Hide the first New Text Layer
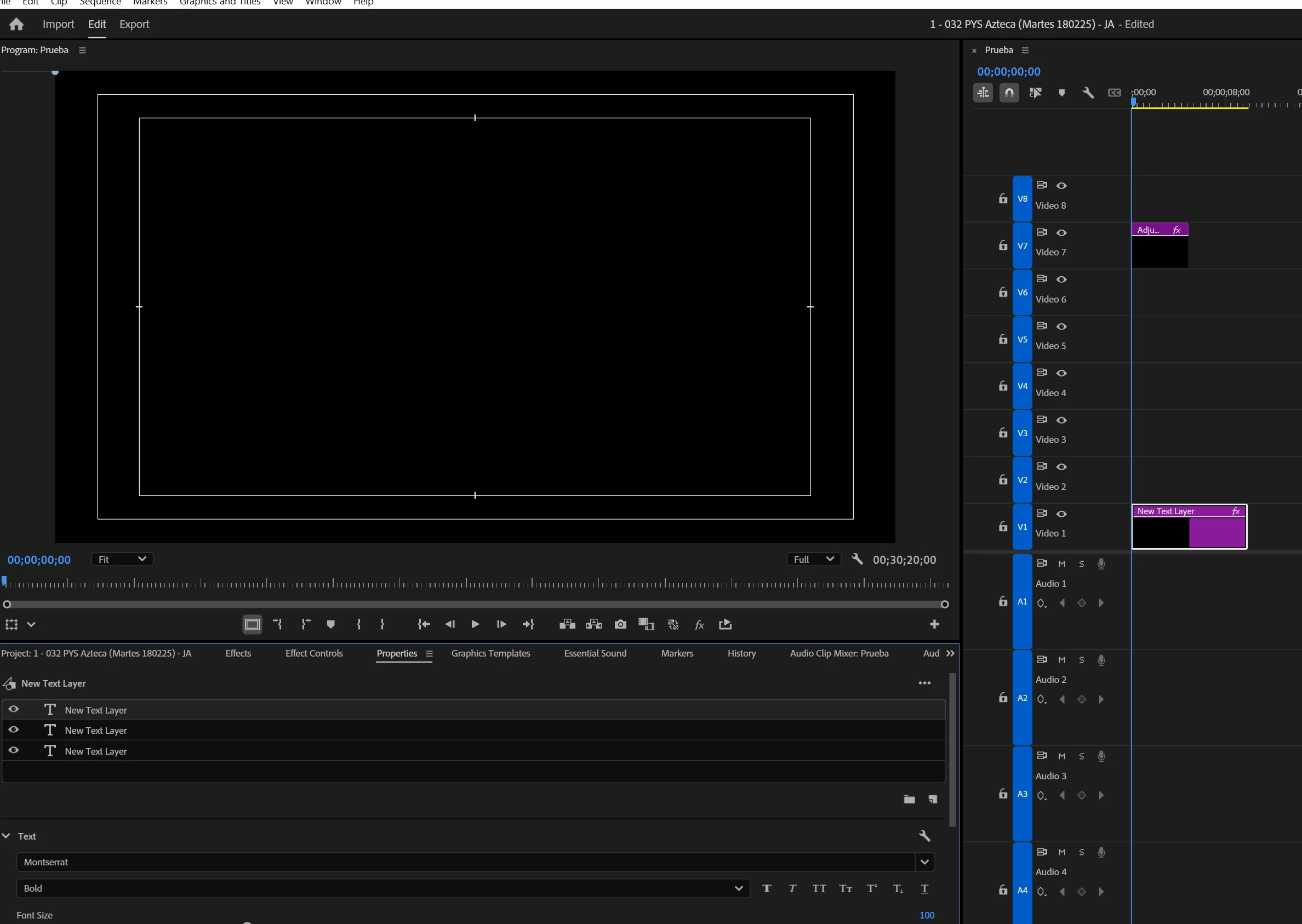Viewport: 1302px width, 924px height. coord(14,709)
